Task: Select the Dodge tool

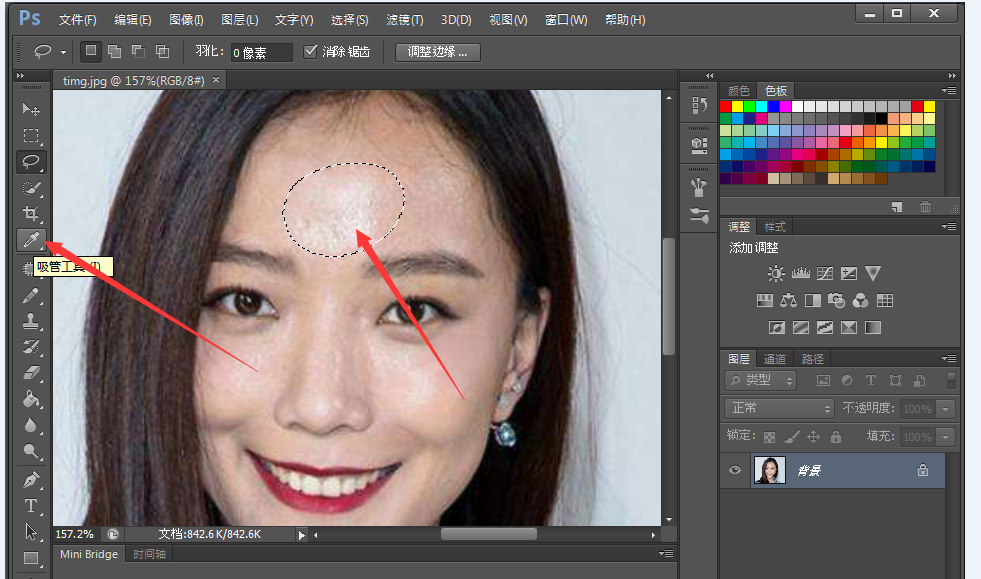Action: (31, 451)
